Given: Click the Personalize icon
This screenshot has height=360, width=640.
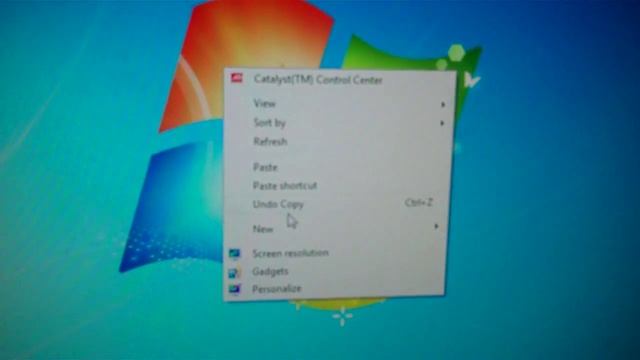Looking at the screenshot, I should pos(235,289).
